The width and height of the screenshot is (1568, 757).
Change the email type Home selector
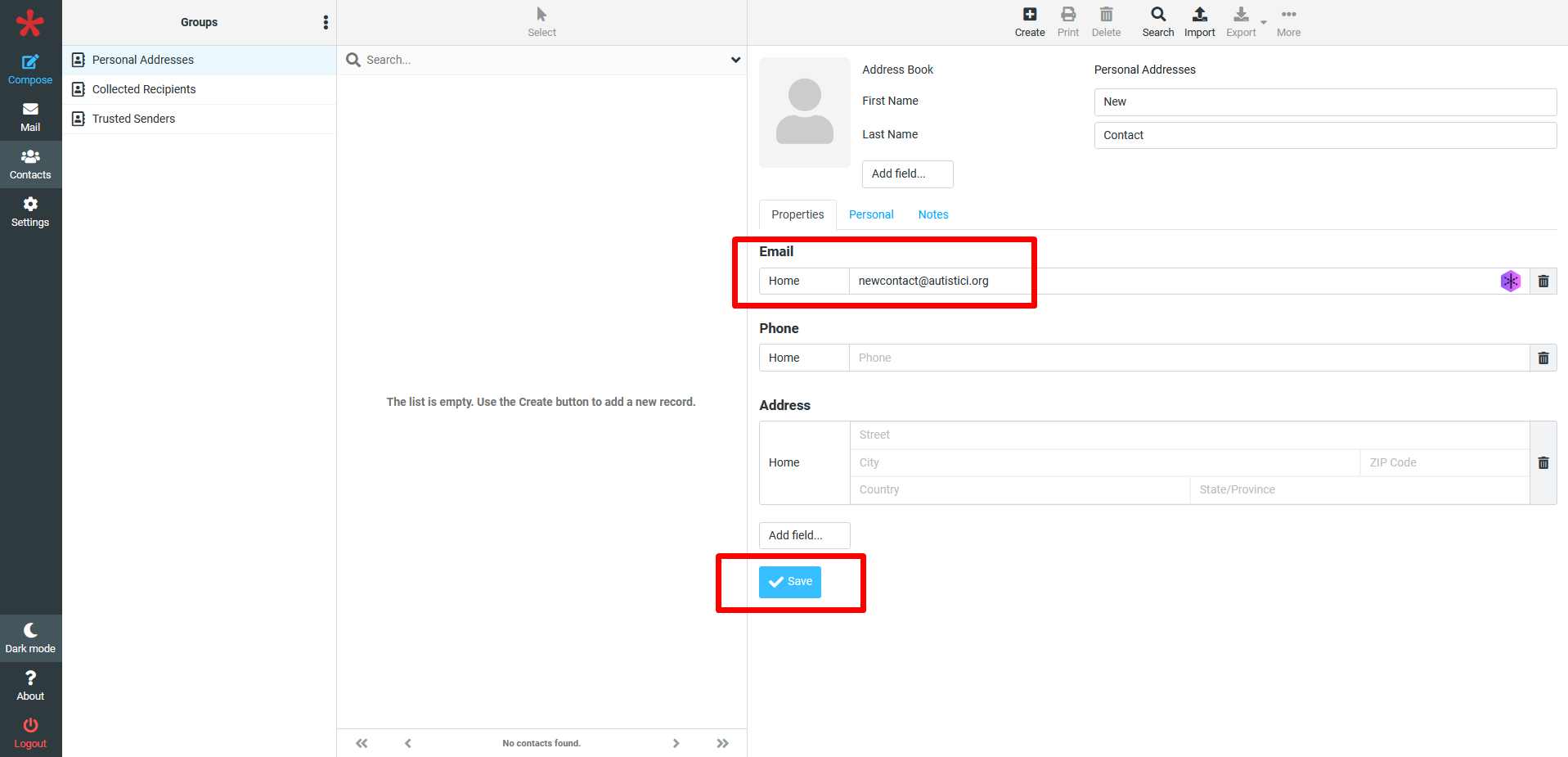point(803,282)
